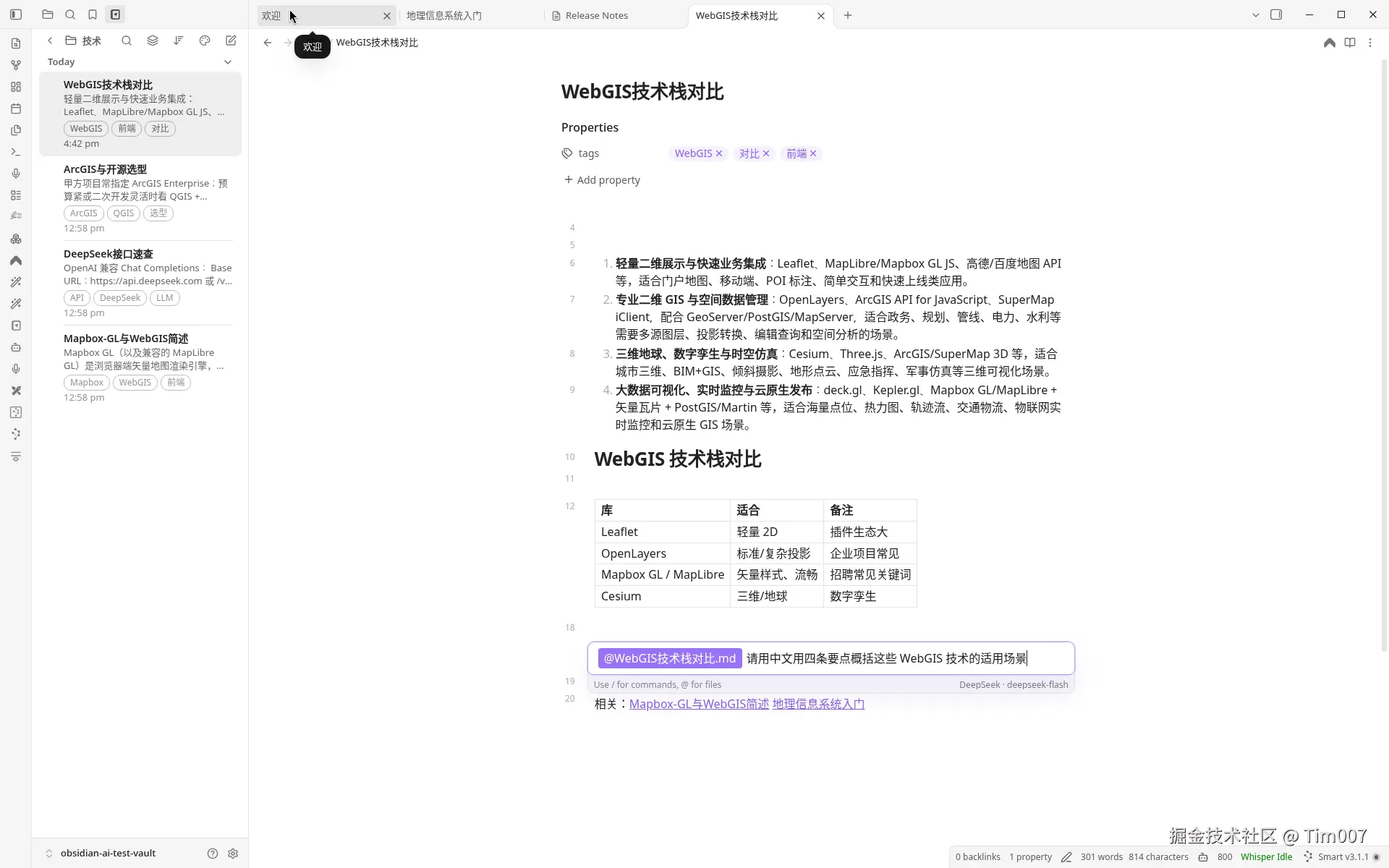Image resolution: width=1389 pixels, height=868 pixels.
Task: Follow the 地理信息系统入门 link
Action: coord(818,704)
